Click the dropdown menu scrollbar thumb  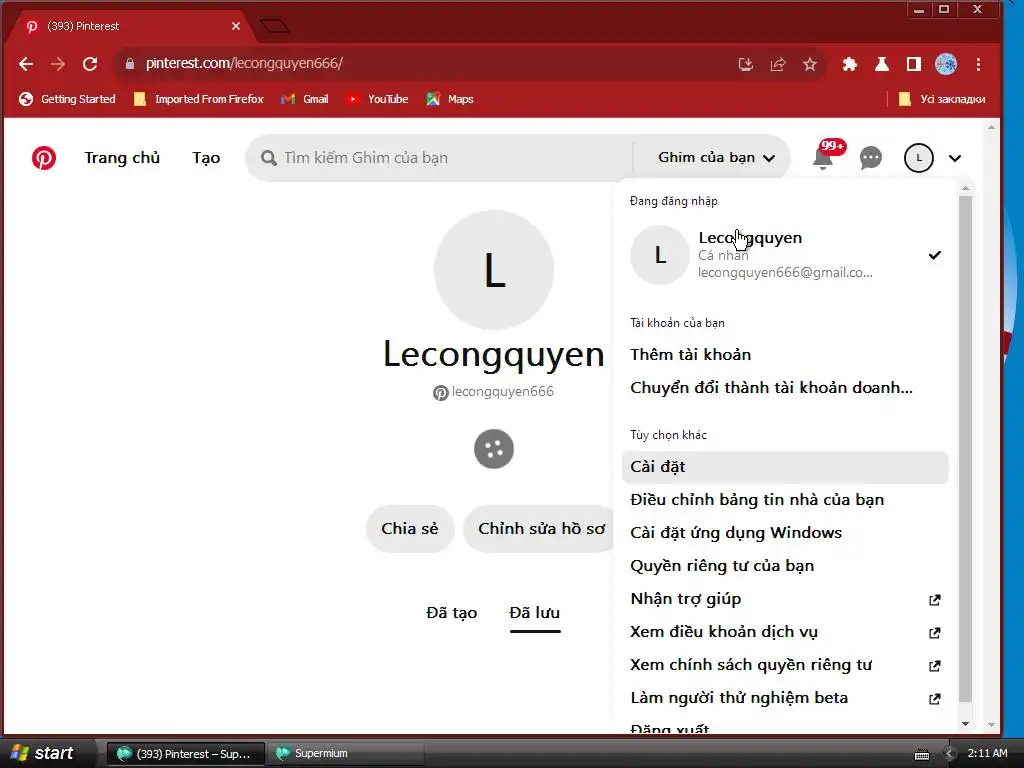pos(965,449)
